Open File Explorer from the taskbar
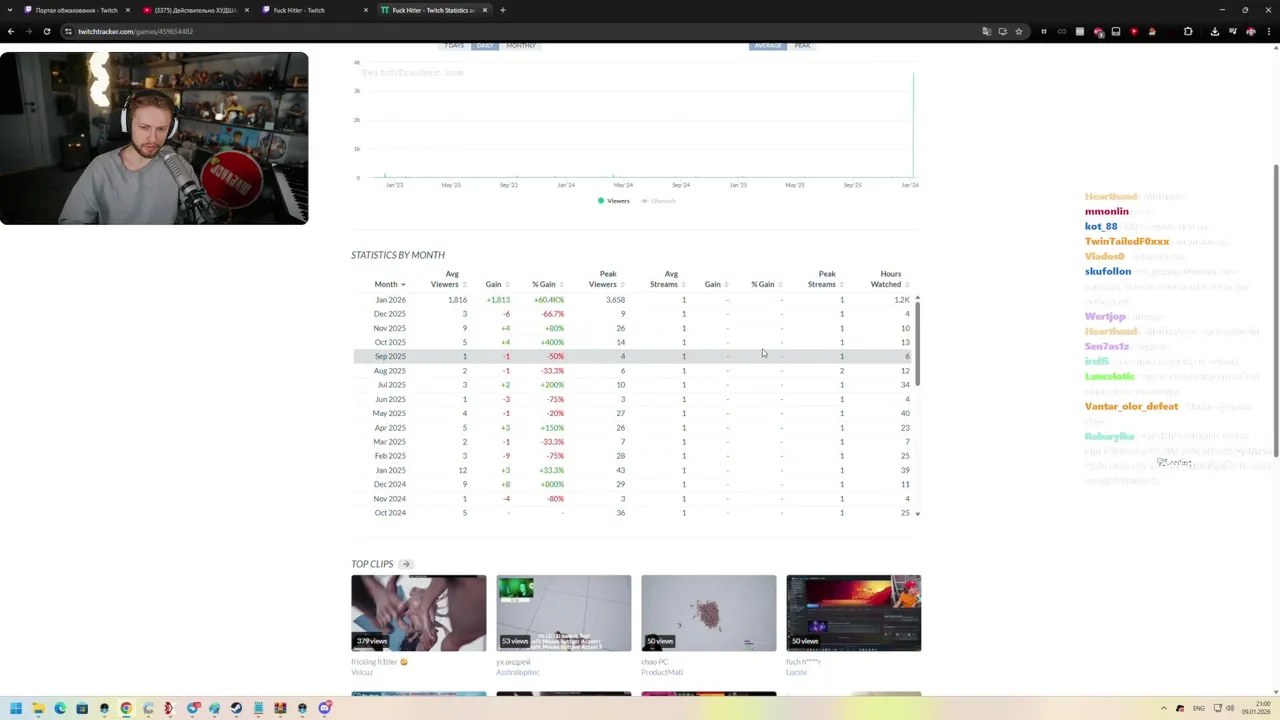The height and width of the screenshot is (720, 1280). [x=38, y=708]
